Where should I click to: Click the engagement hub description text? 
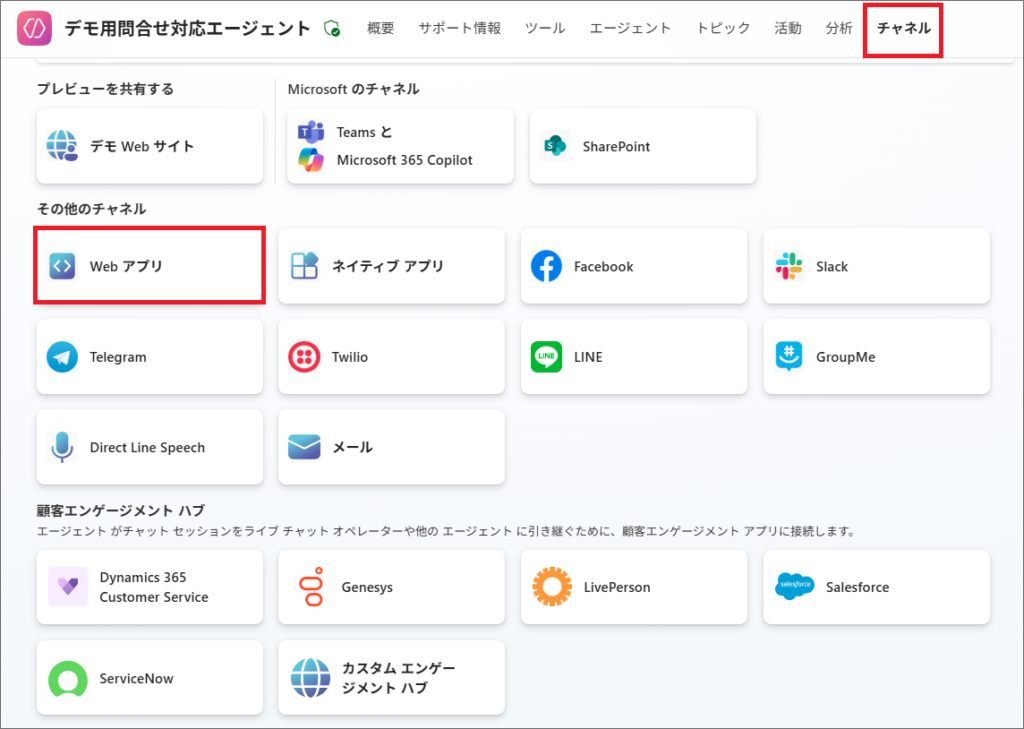446,531
